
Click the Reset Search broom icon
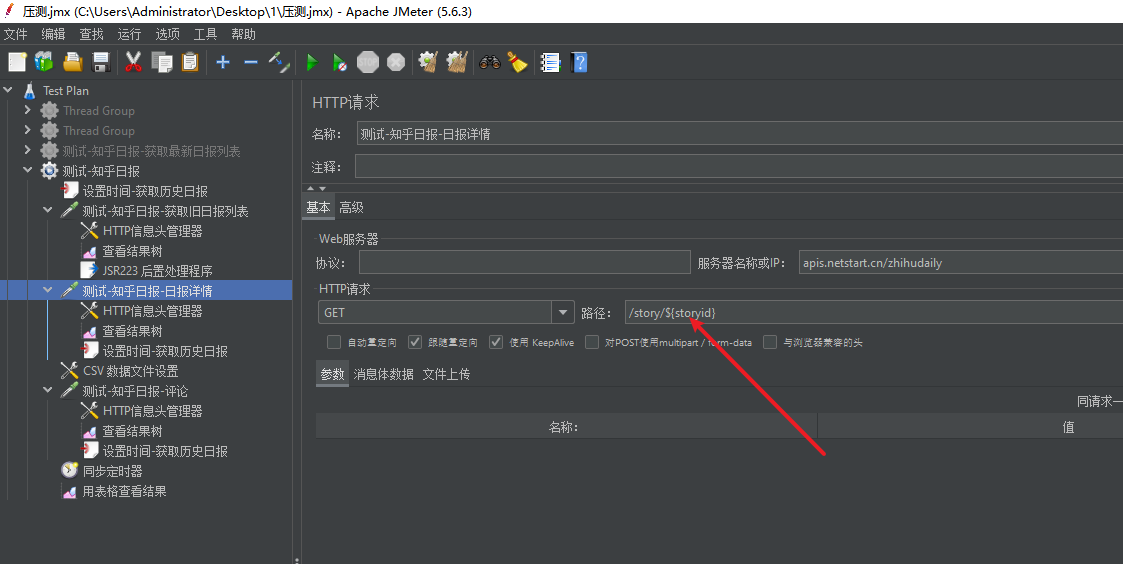517,62
